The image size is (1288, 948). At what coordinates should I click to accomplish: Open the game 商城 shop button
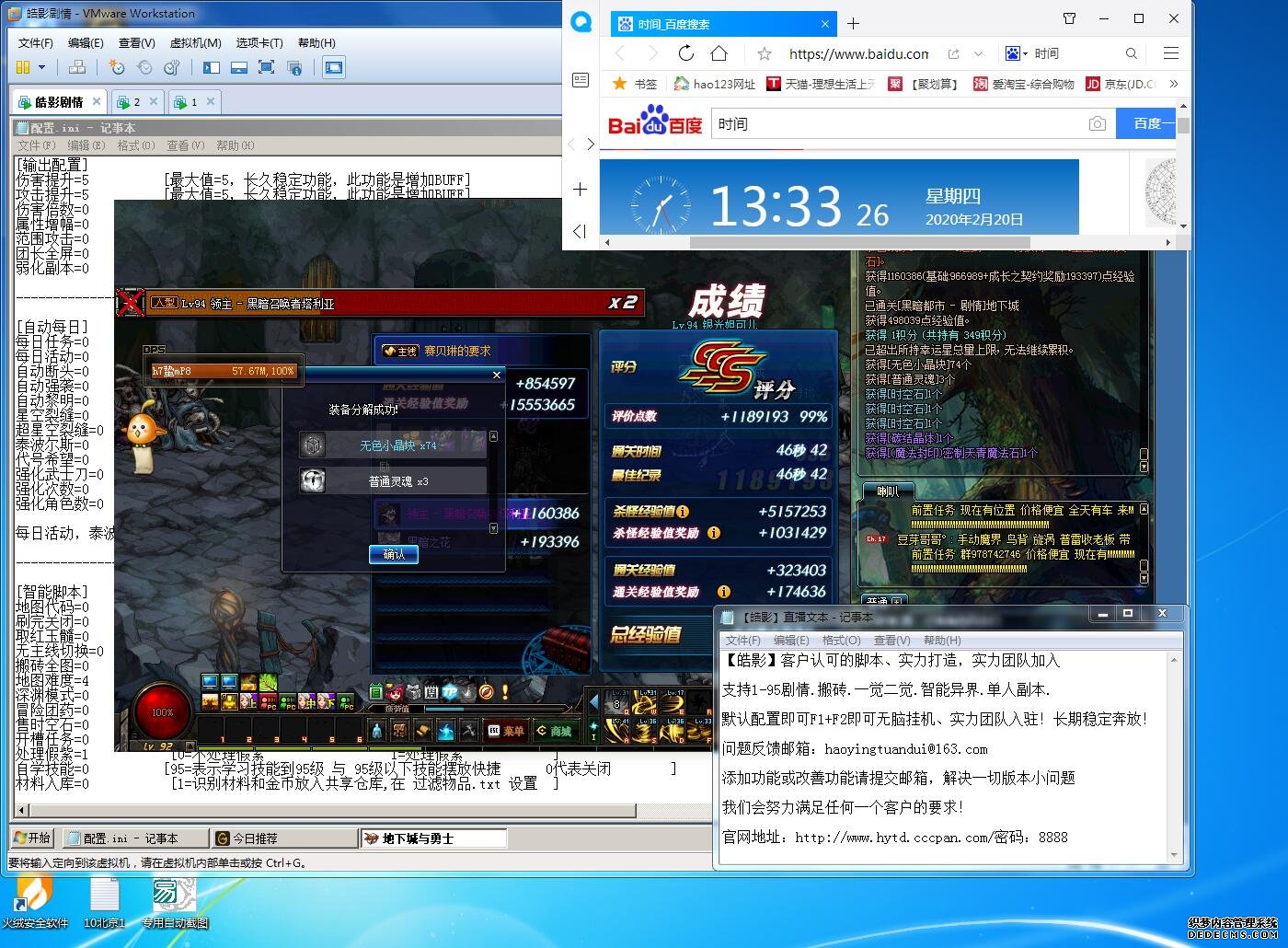(x=554, y=732)
